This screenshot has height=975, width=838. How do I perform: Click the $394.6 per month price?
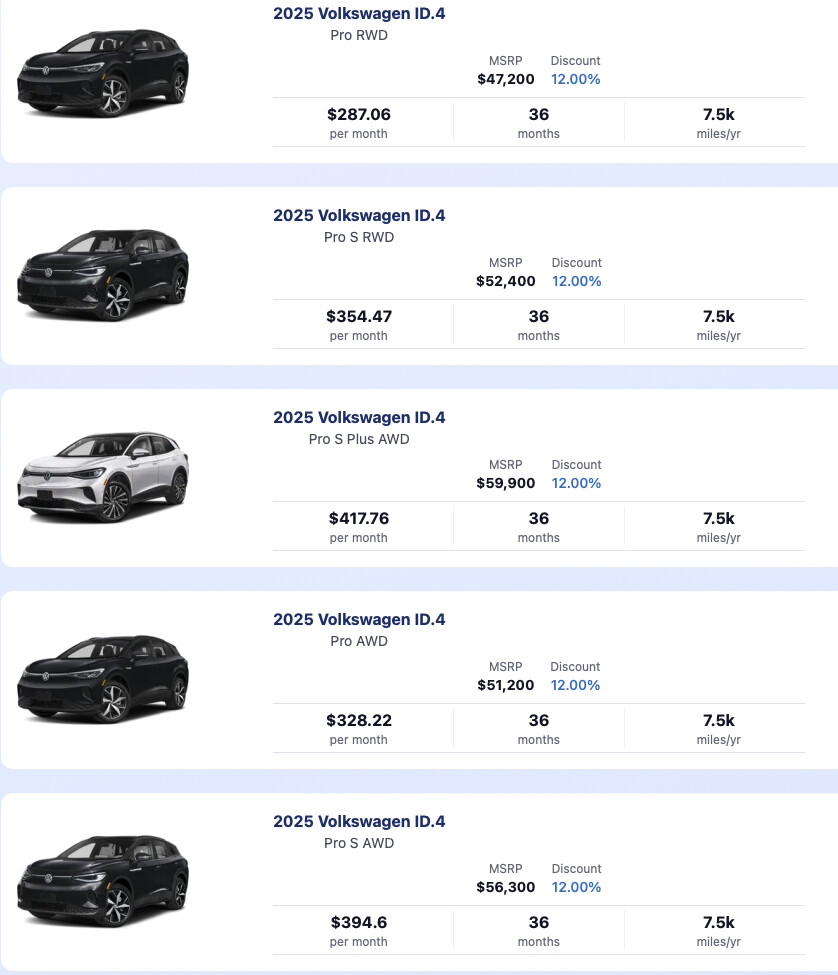click(359, 922)
